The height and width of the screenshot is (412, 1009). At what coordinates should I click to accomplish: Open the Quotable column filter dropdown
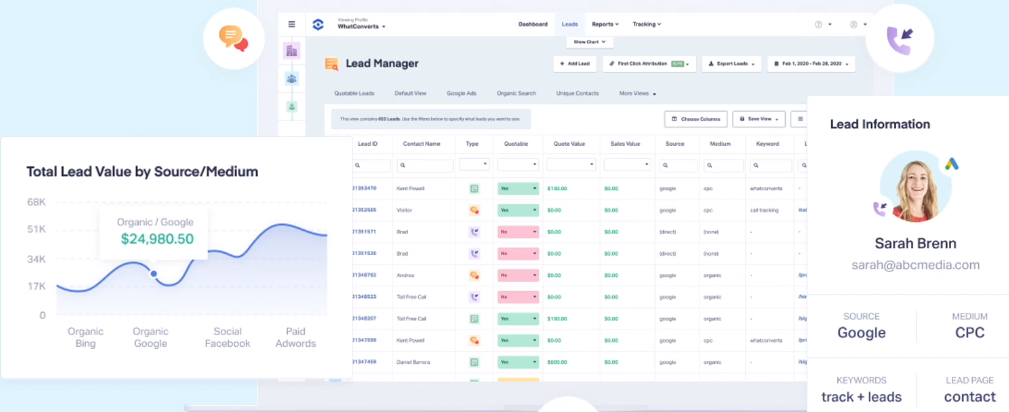coord(518,165)
